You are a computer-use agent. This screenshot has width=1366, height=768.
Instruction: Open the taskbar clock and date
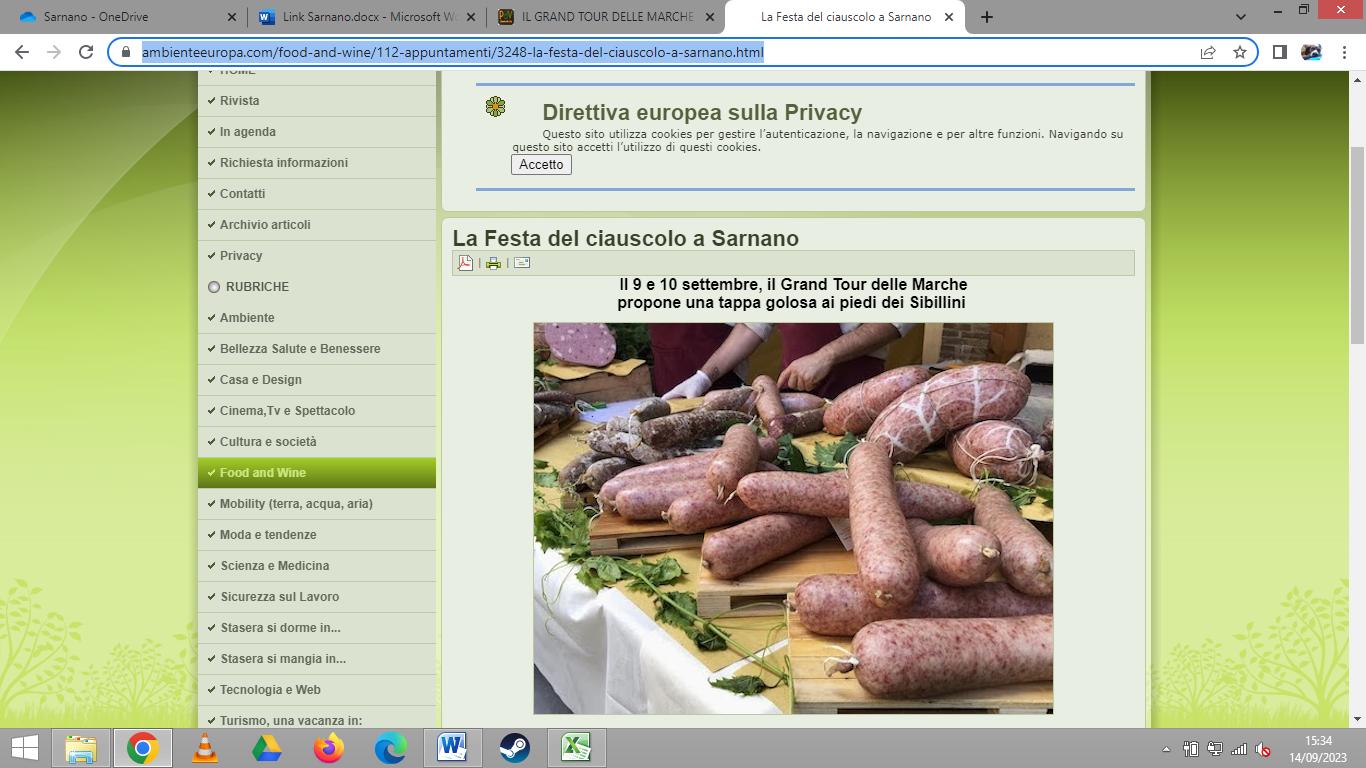[x=1318, y=748]
